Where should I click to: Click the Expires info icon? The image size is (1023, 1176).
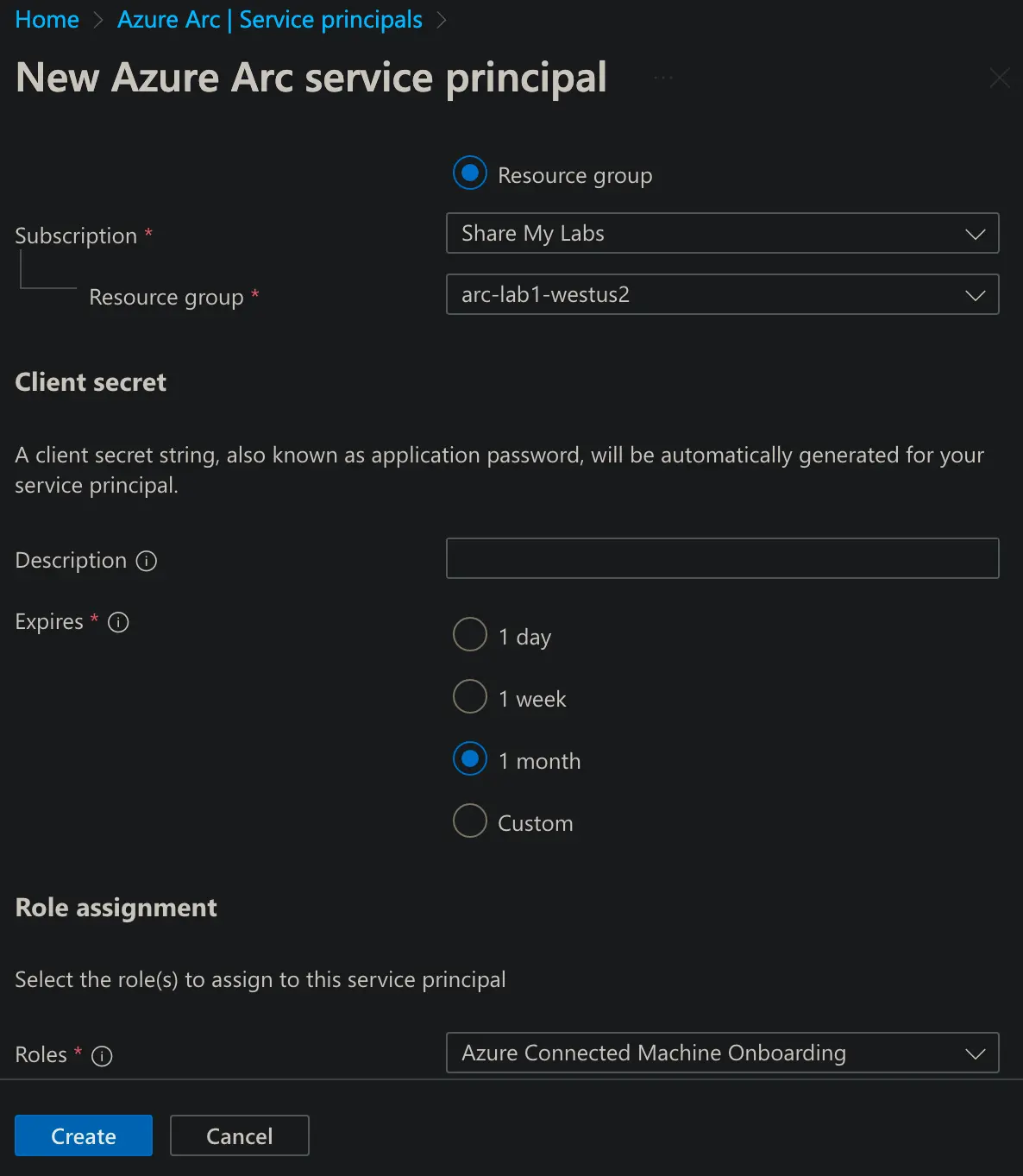118,622
